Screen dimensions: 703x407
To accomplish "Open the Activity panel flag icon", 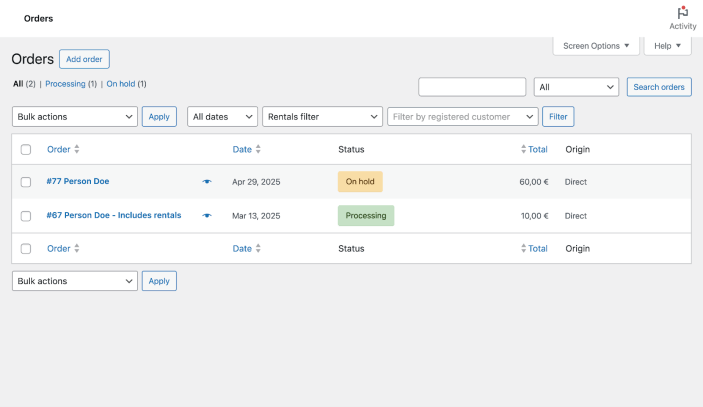I will (683, 13).
